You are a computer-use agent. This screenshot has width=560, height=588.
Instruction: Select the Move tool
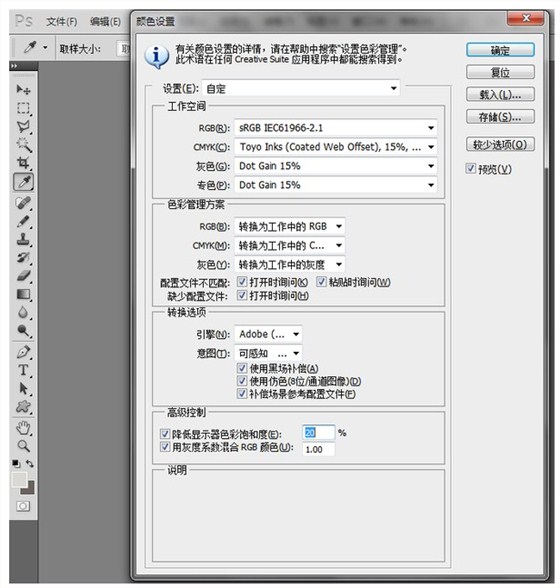(23, 89)
